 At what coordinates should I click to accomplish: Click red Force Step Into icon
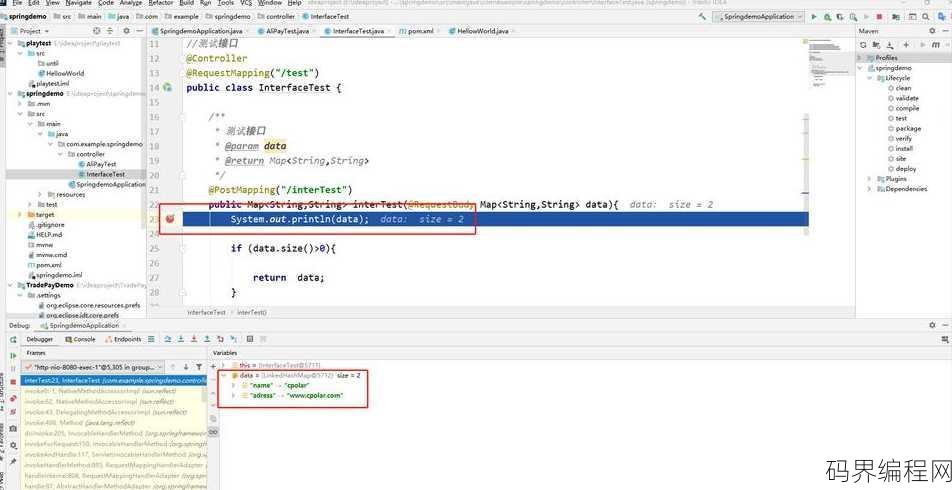pyautogui.click(x=194, y=339)
